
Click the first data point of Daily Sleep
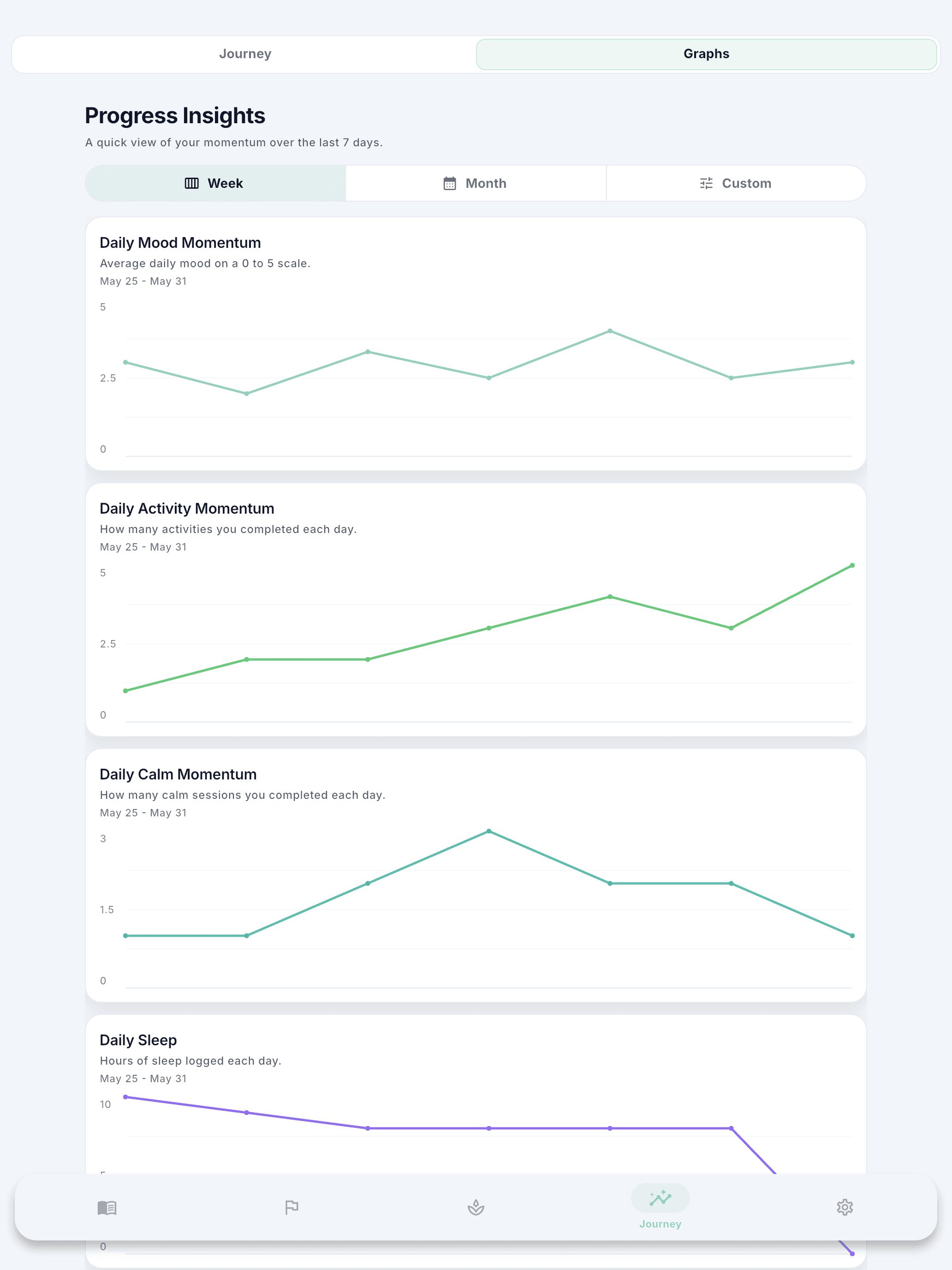coord(125,1097)
